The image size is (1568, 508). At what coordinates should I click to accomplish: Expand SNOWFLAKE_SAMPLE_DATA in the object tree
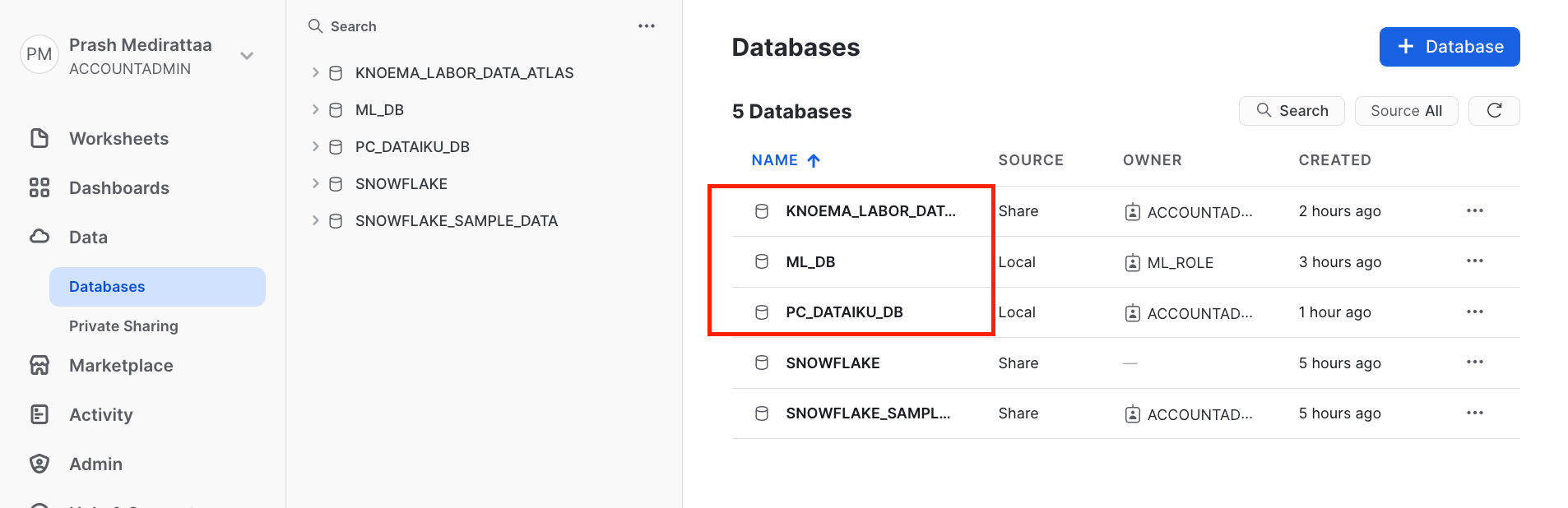(x=315, y=220)
